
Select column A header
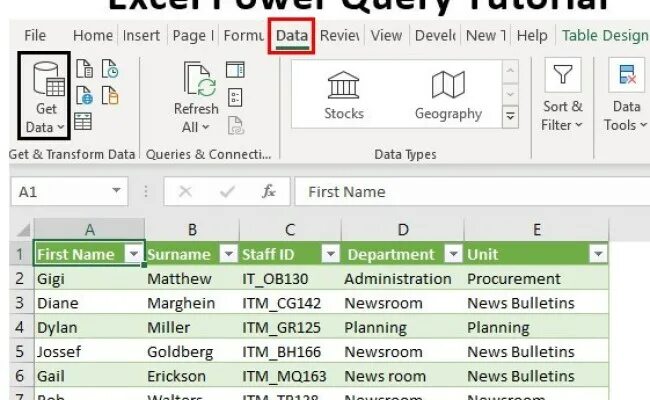tap(90, 230)
